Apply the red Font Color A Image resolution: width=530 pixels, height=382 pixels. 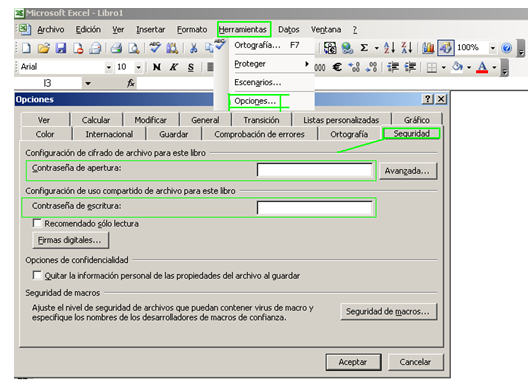[482, 67]
